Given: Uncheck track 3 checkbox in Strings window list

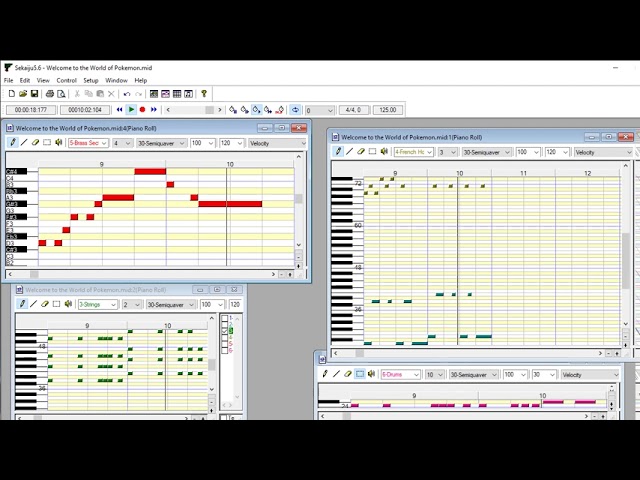Looking at the screenshot, I should (x=224, y=331).
